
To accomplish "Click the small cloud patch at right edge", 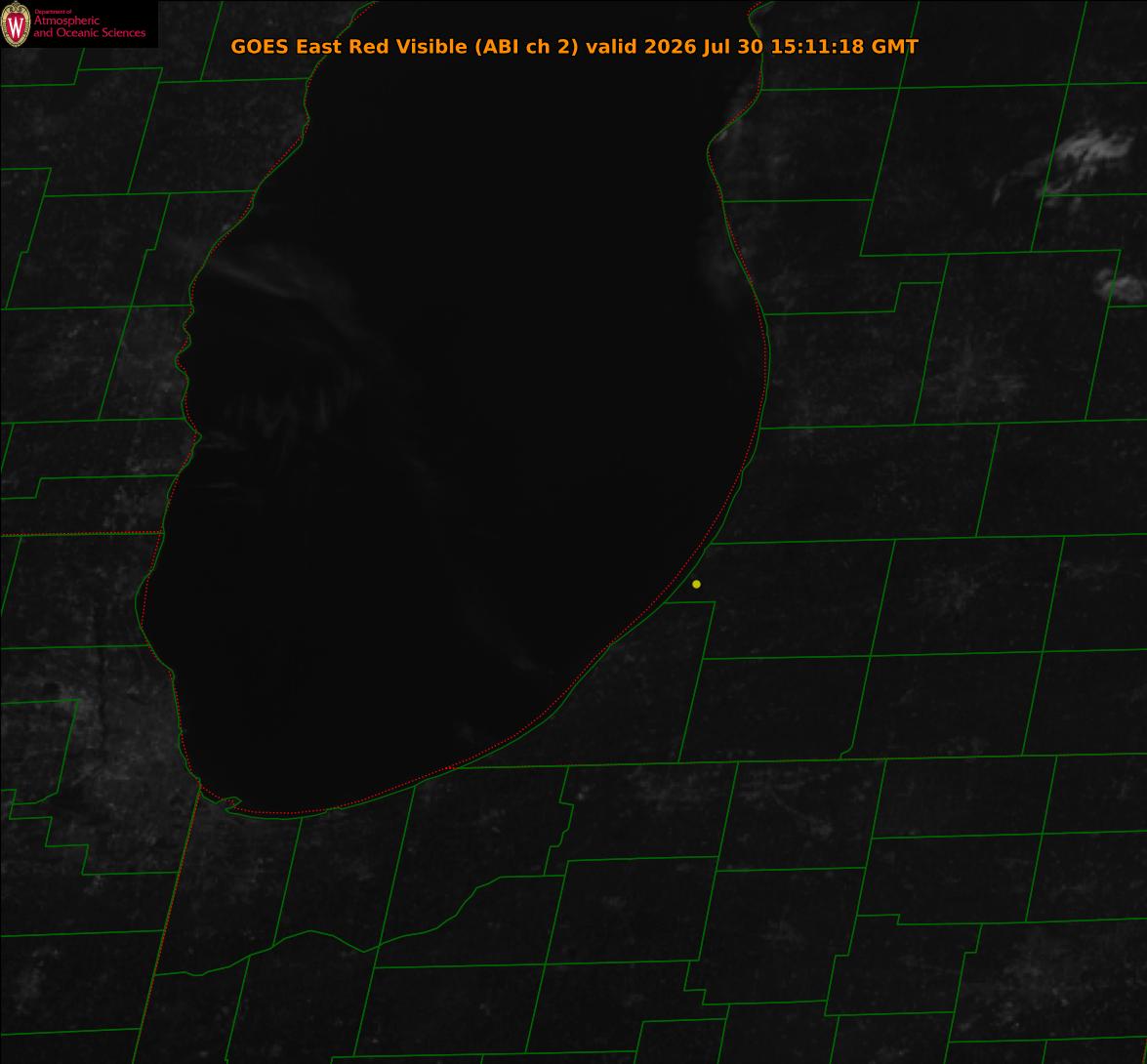I will click(x=1120, y=285).
